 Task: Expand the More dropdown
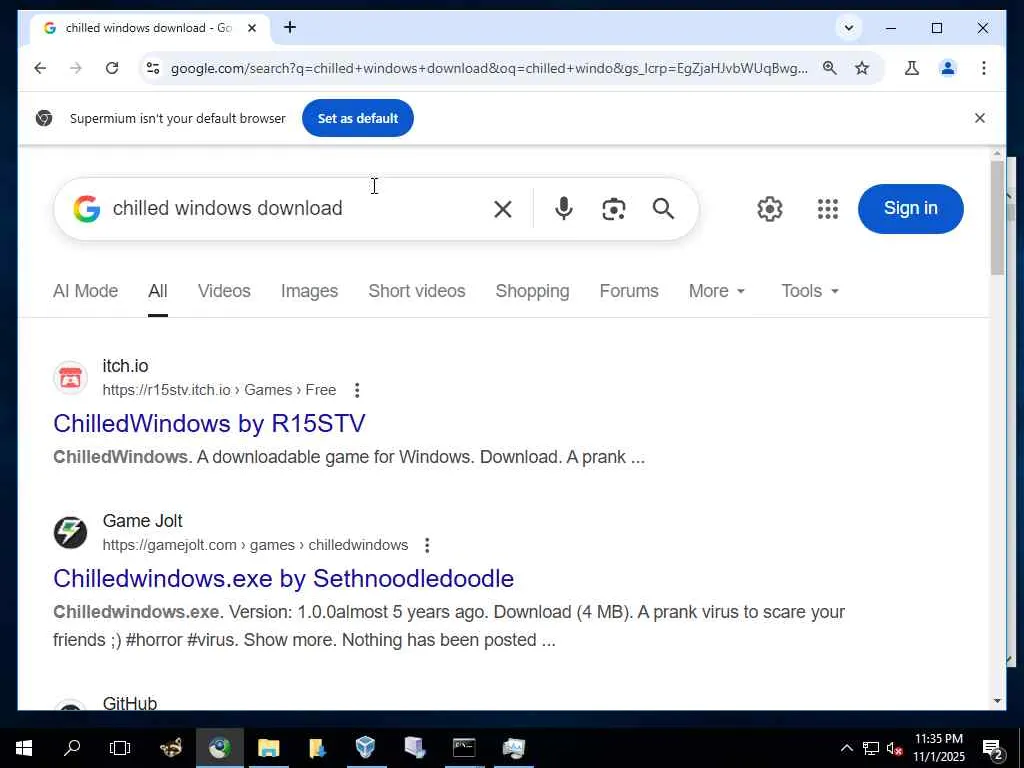(x=716, y=291)
